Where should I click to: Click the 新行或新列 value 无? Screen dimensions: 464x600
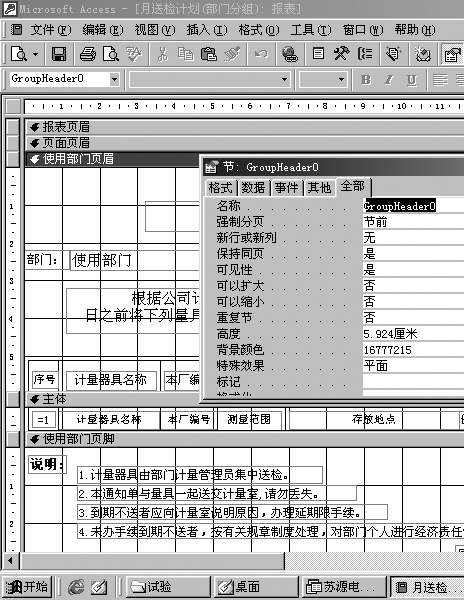[413, 238]
